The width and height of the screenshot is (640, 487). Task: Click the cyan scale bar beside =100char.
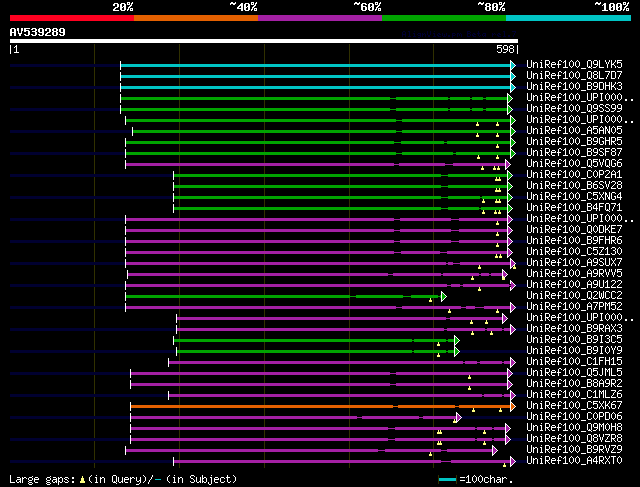pyautogui.click(x=447, y=480)
